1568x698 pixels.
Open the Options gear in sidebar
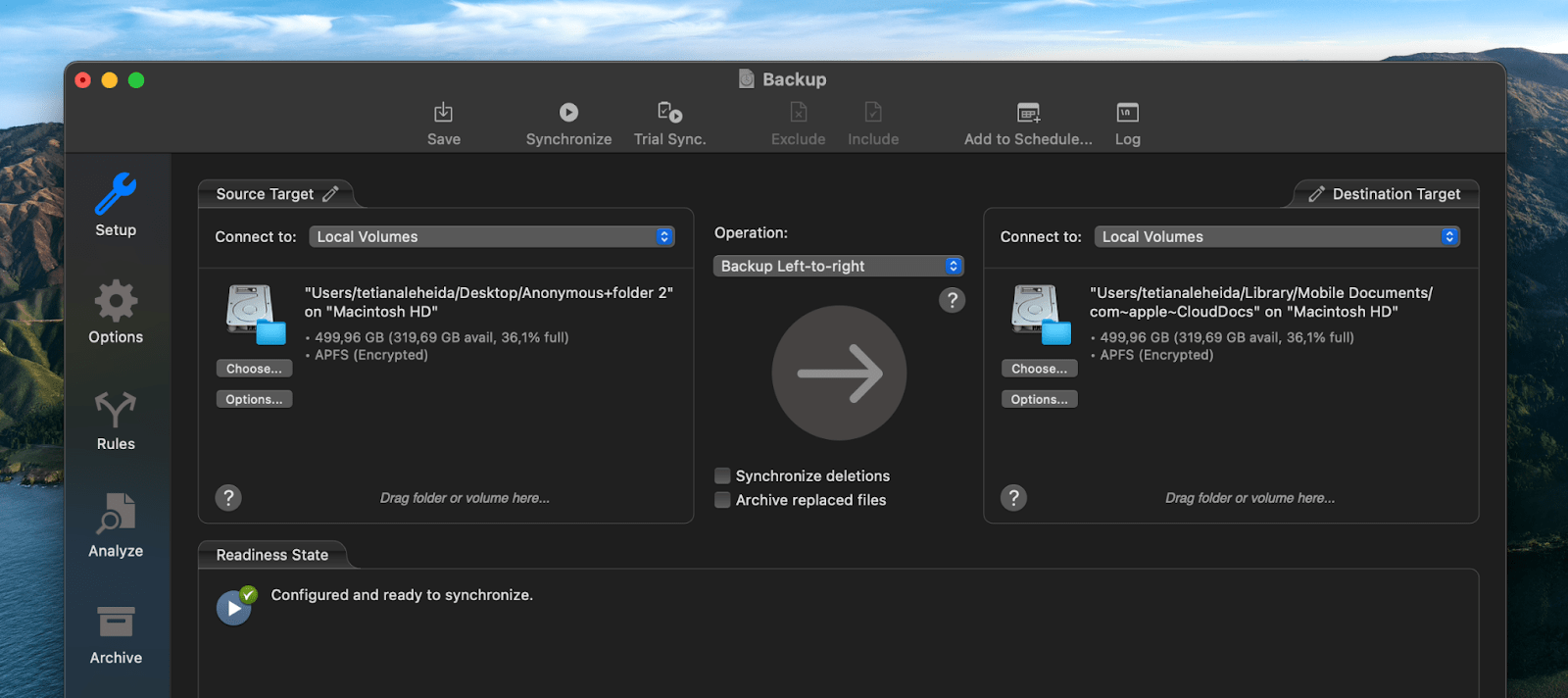pos(116,301)
